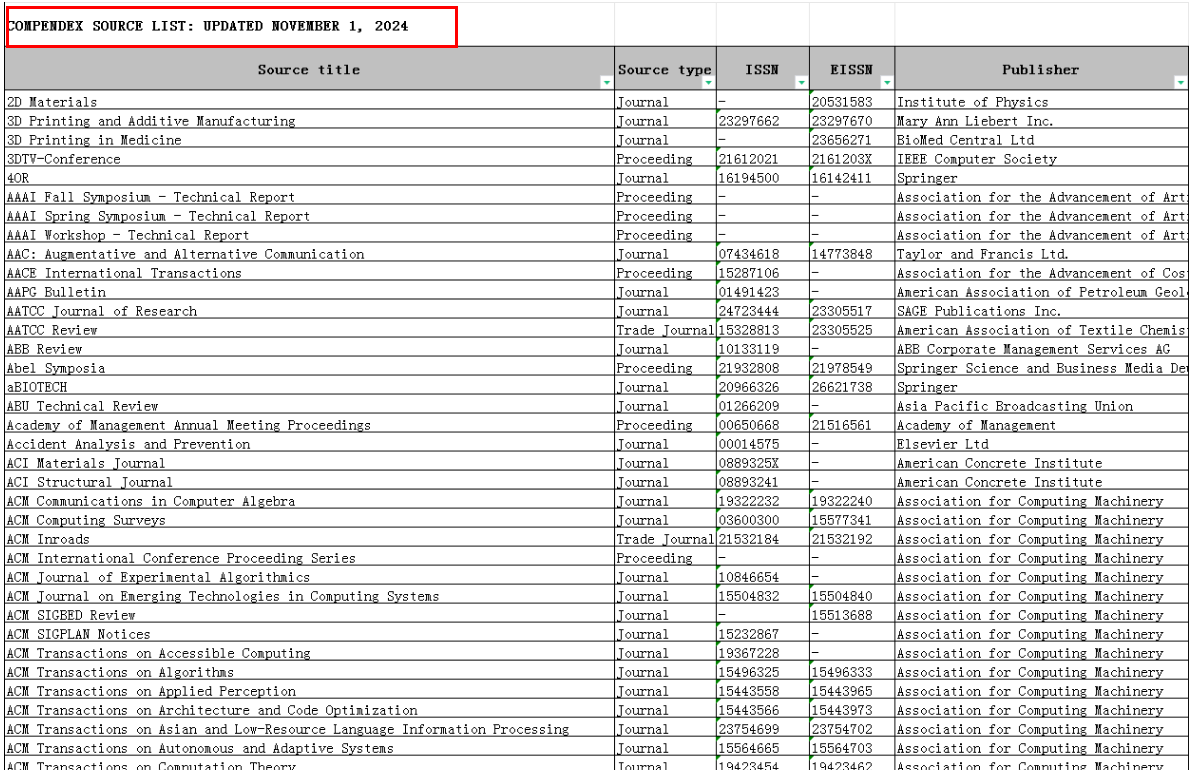Click '3D Printing and Additive Manufacturing' cell
This screenshot has width=1193, height=770.
click(x=310, y=120)
